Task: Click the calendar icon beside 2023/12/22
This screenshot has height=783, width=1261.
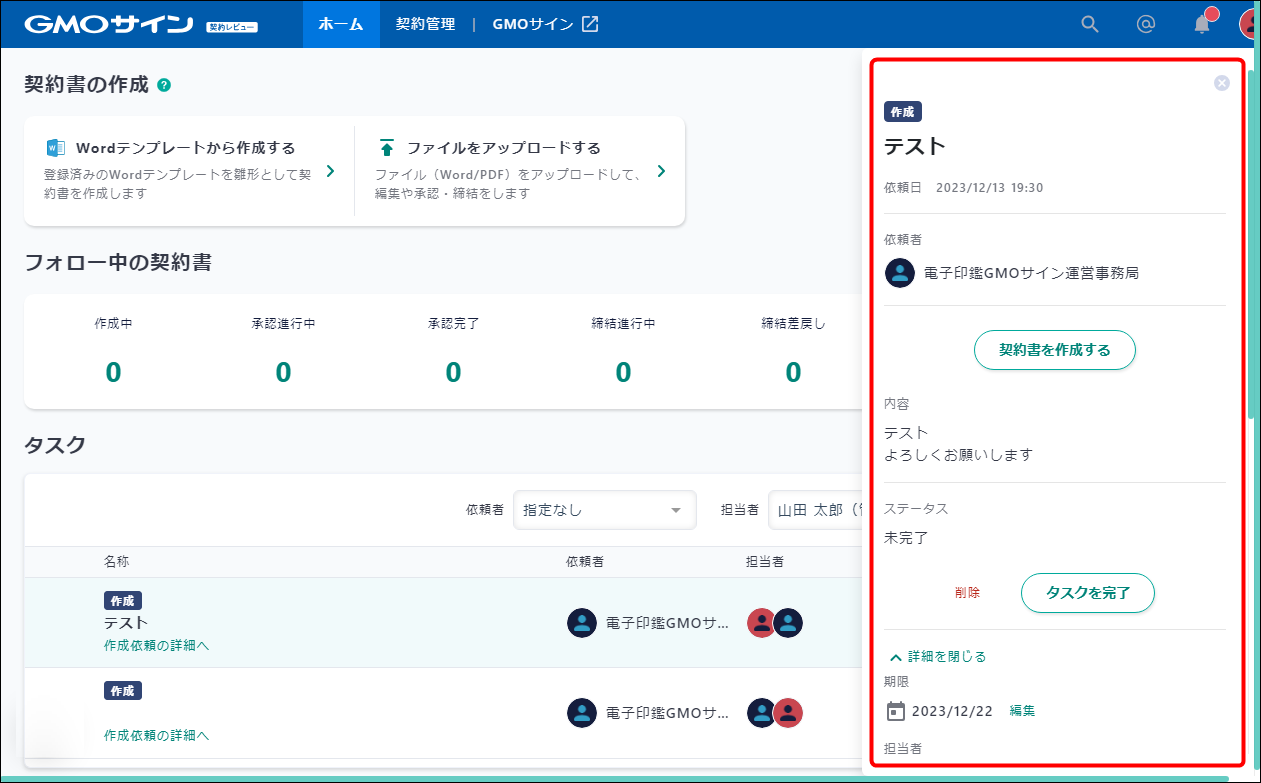Action: coord(898,710)
